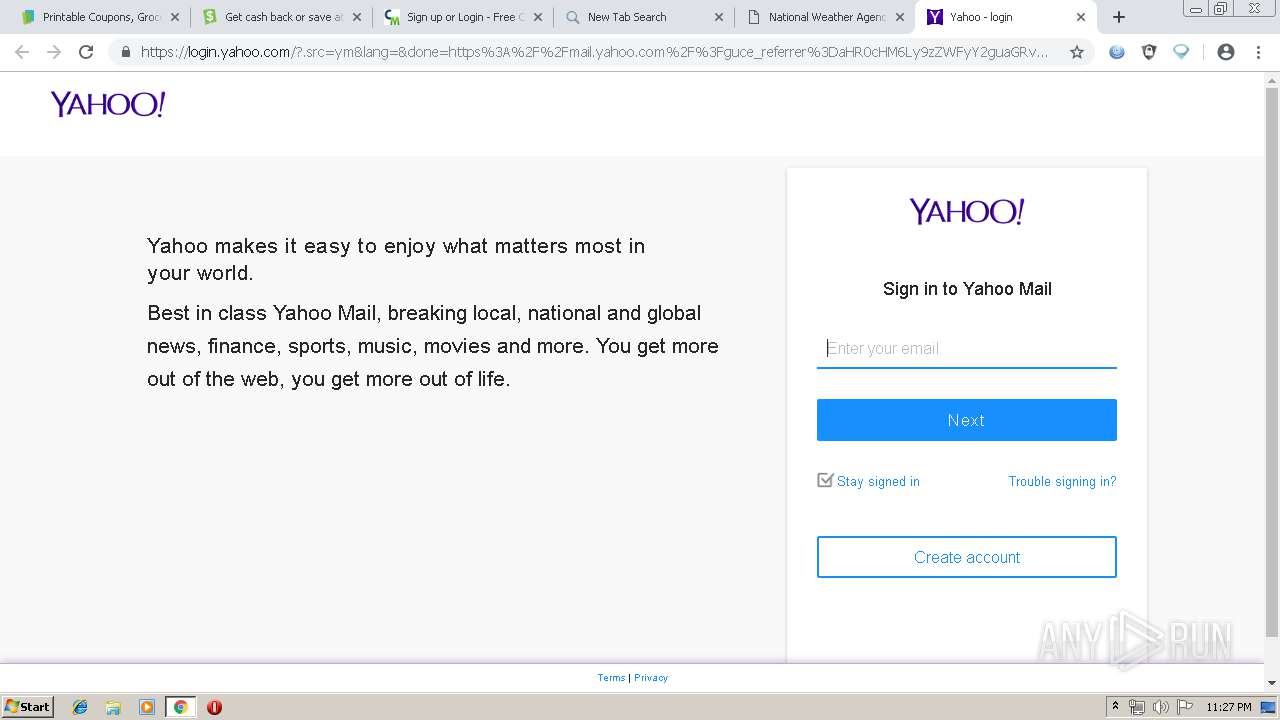Bookmark this page with the star icon

pyautogui.click(x=1077, y=52)
